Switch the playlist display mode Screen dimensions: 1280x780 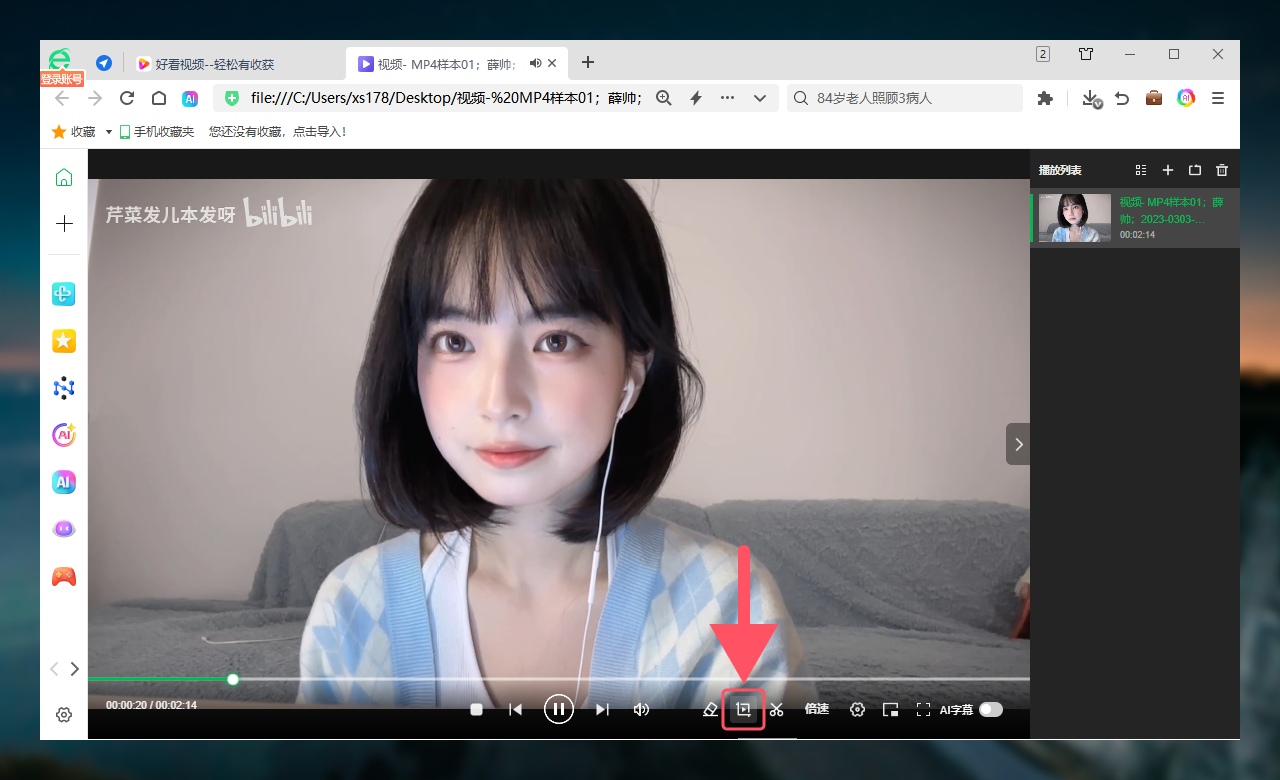[1141, 170]
